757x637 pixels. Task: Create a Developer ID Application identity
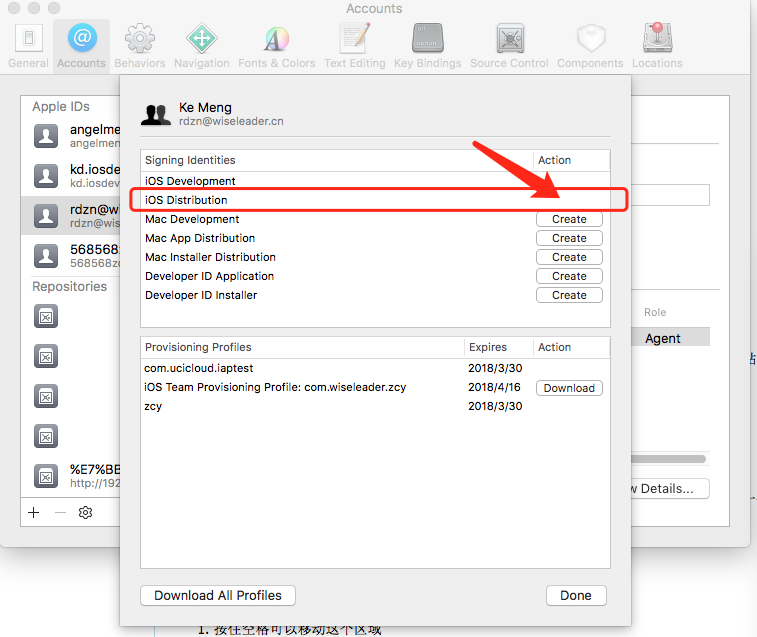[x=569, y=276]
